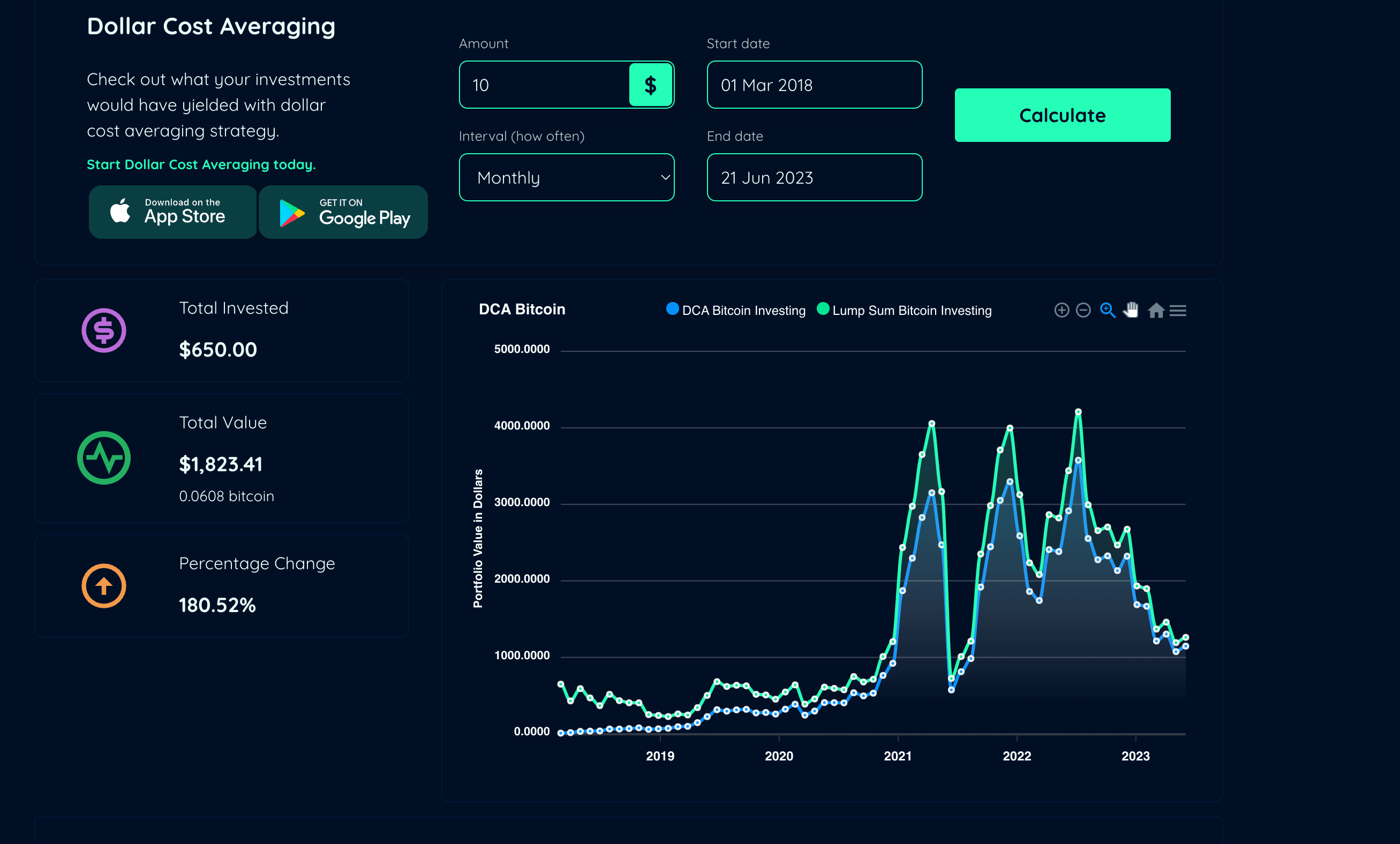Click the $650.00 total invested value

(x=218, y=350)
